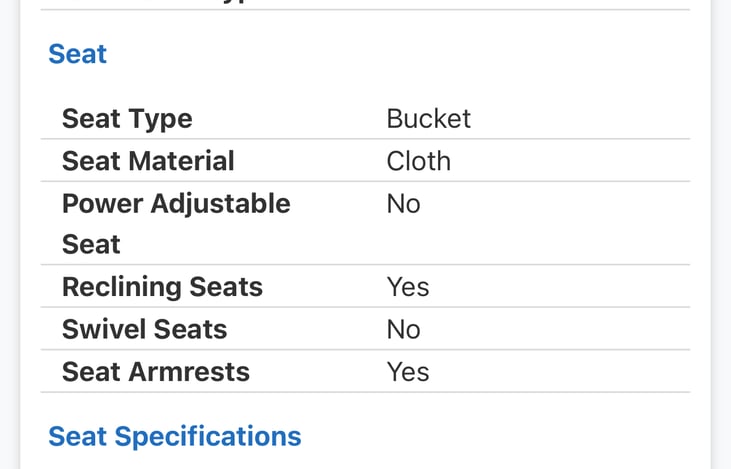Select the Seat Type row label
Image resolution: width=731 pixels, height=469 pixels.
(127, 119)
